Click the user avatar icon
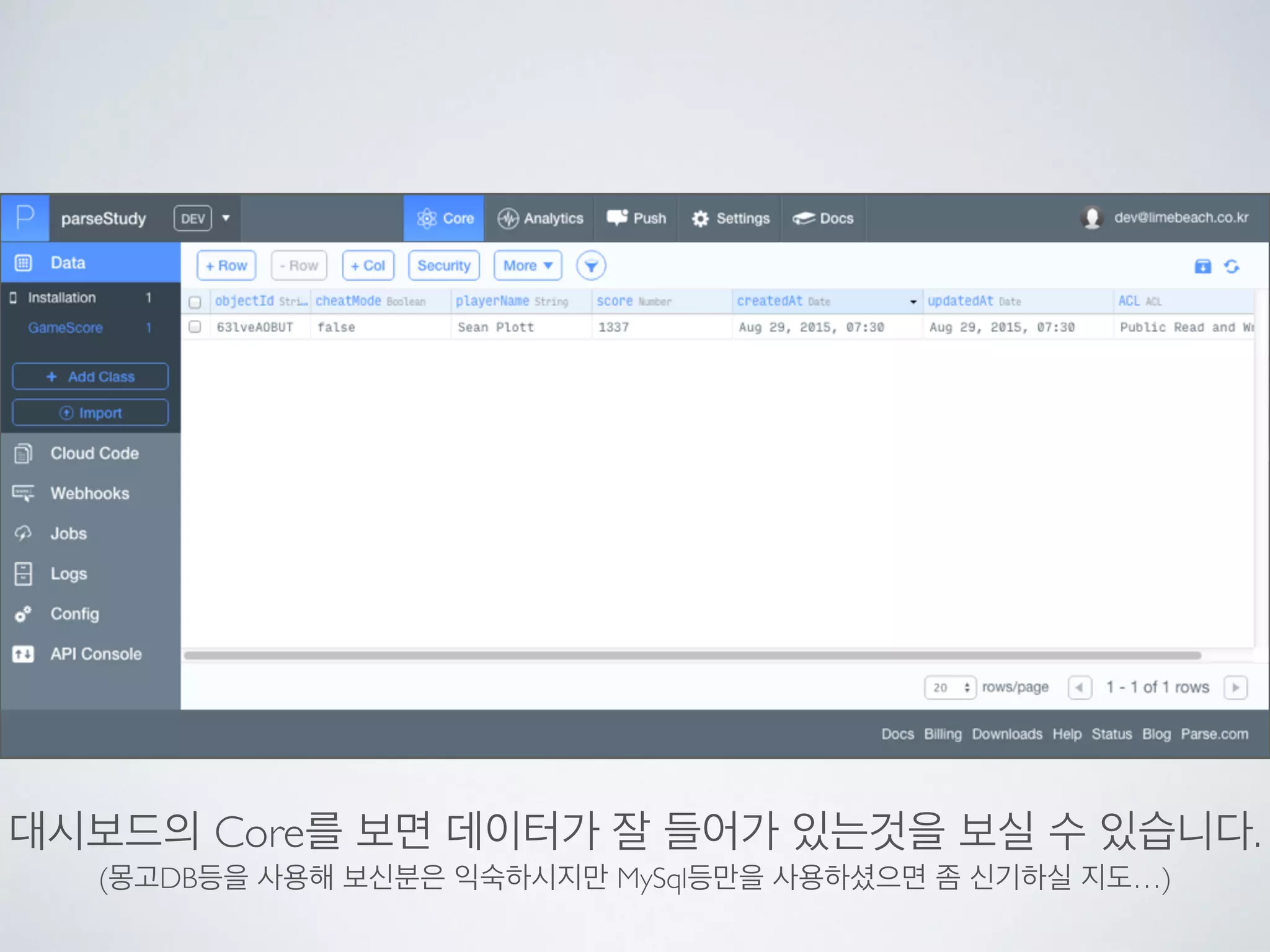The width and height of the screenshot is (1270, 952). pyautogui.click(x=1091, y=218)
